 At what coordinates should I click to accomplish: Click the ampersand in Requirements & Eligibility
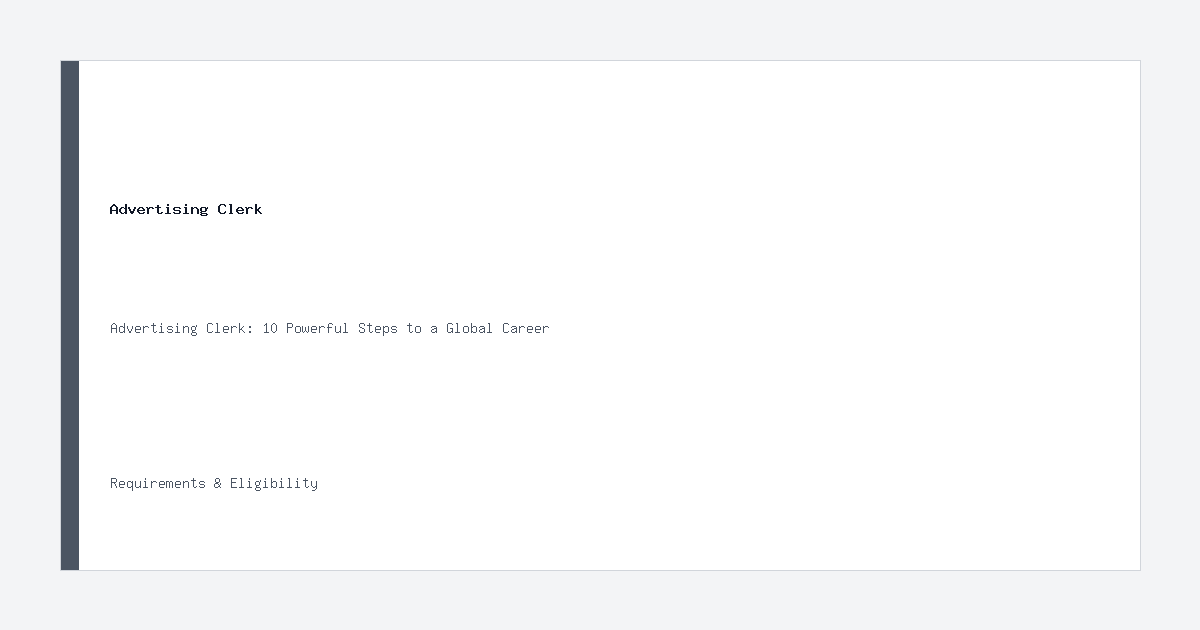click(x=218, y=483)
